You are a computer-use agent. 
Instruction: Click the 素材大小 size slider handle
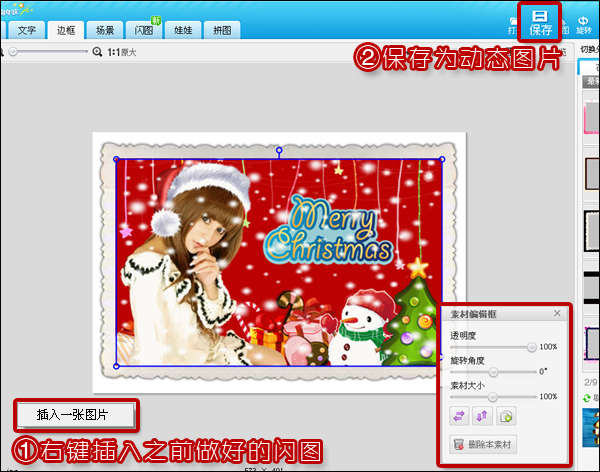493,396
